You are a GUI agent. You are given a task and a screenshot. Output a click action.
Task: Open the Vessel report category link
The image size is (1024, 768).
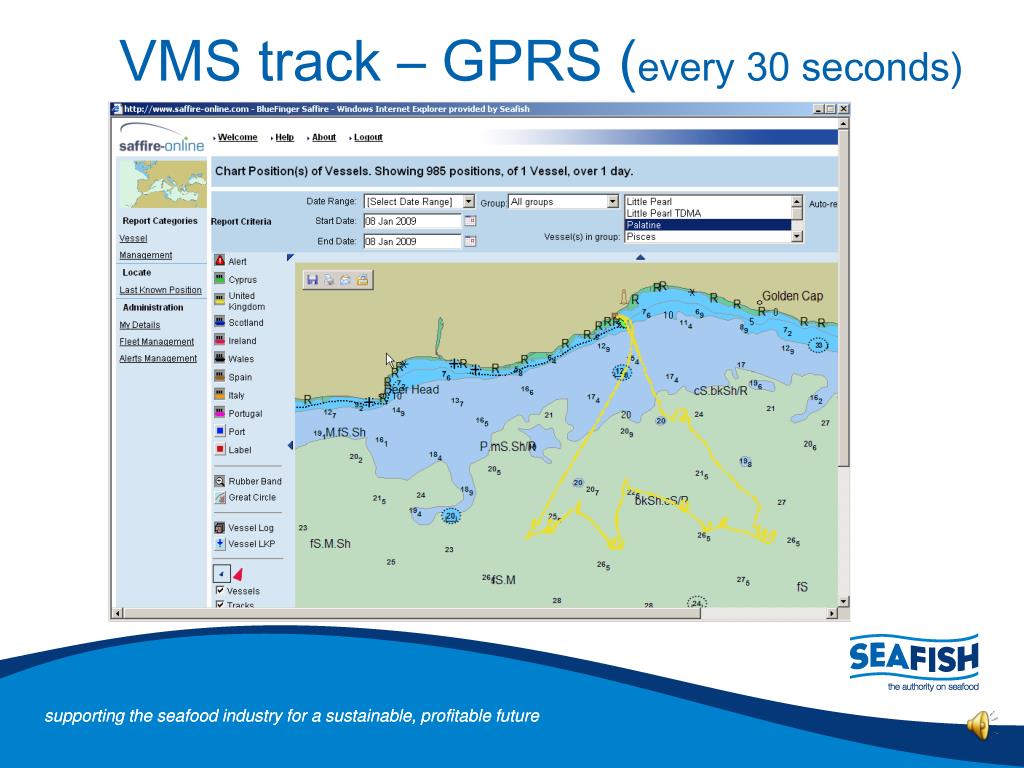click(x=133, y=238)
